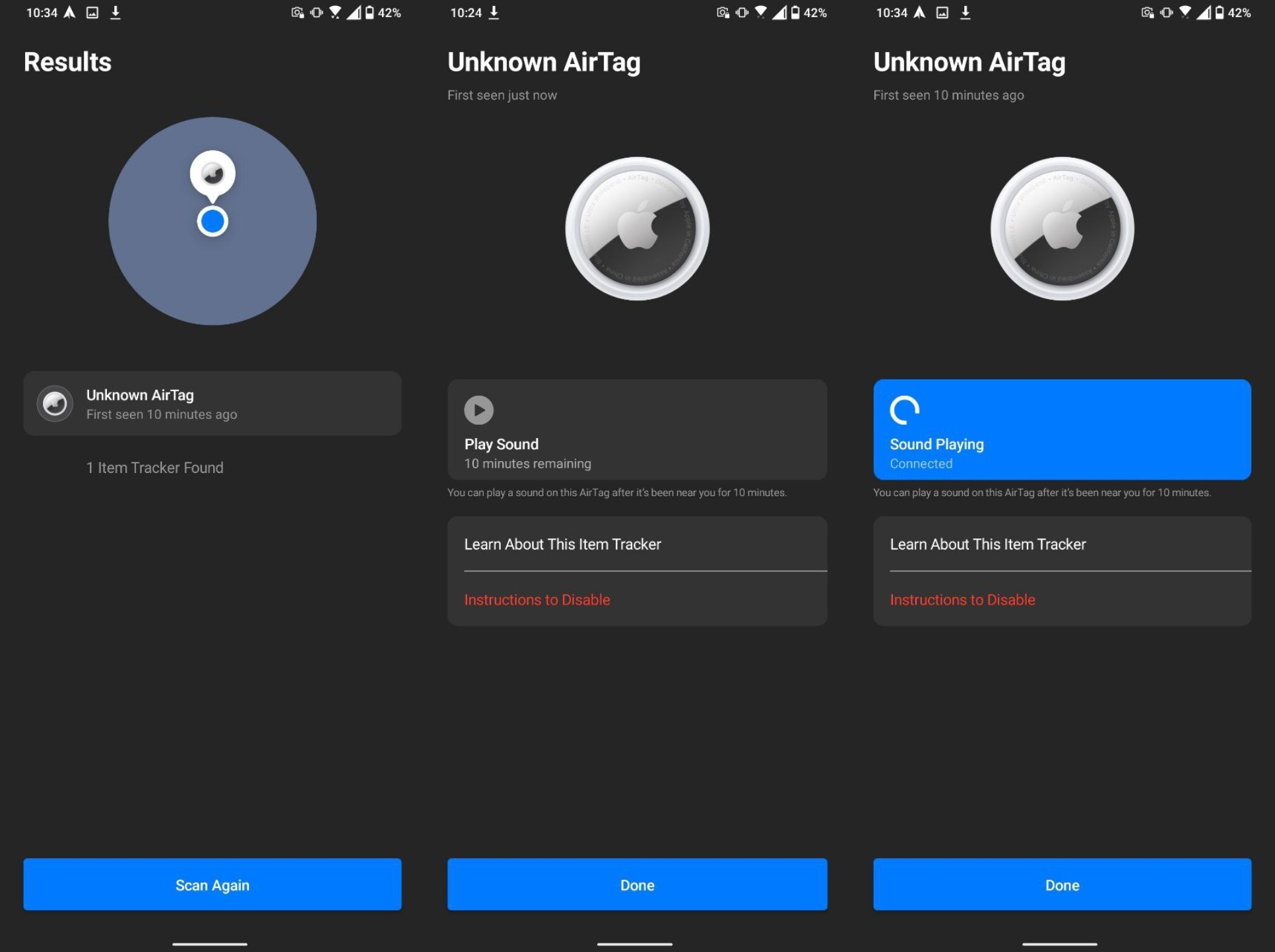Tap the AirTag image on 'First seen just now' screen
This screenshot has height=952, width=1275.
[x=637, y=229]
